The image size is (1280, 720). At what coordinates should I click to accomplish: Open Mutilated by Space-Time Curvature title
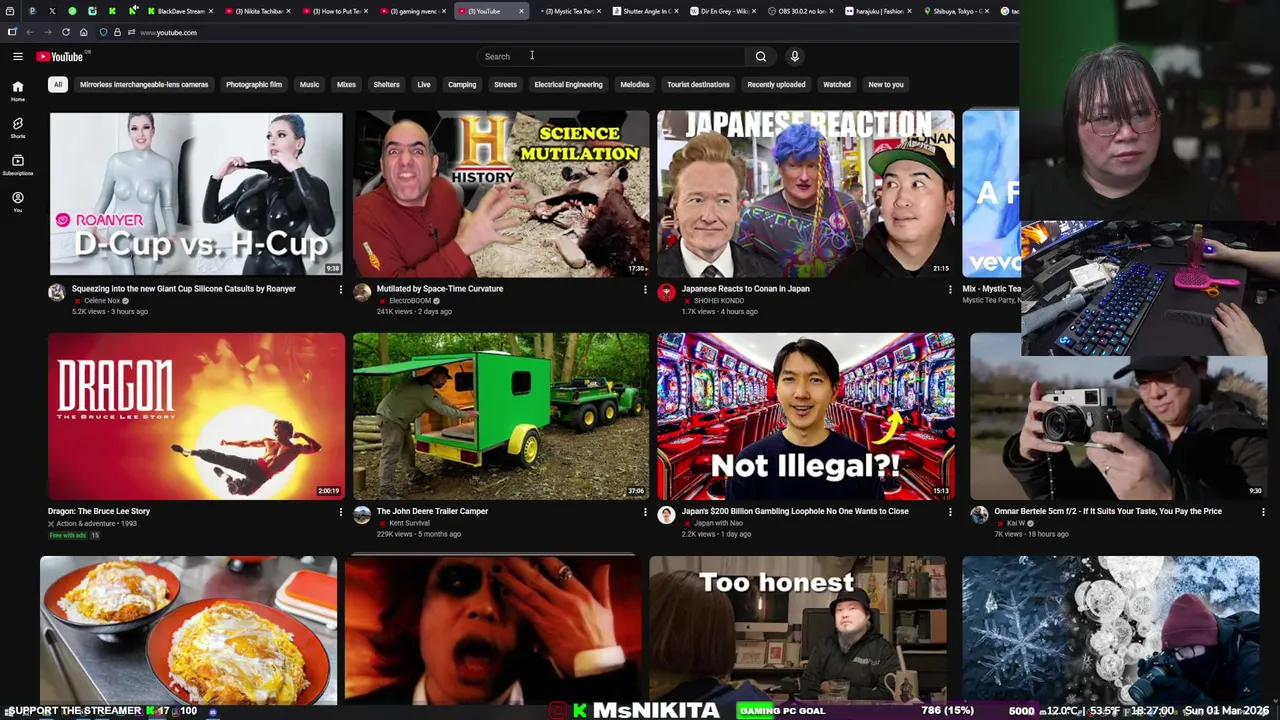coord(440,289)
